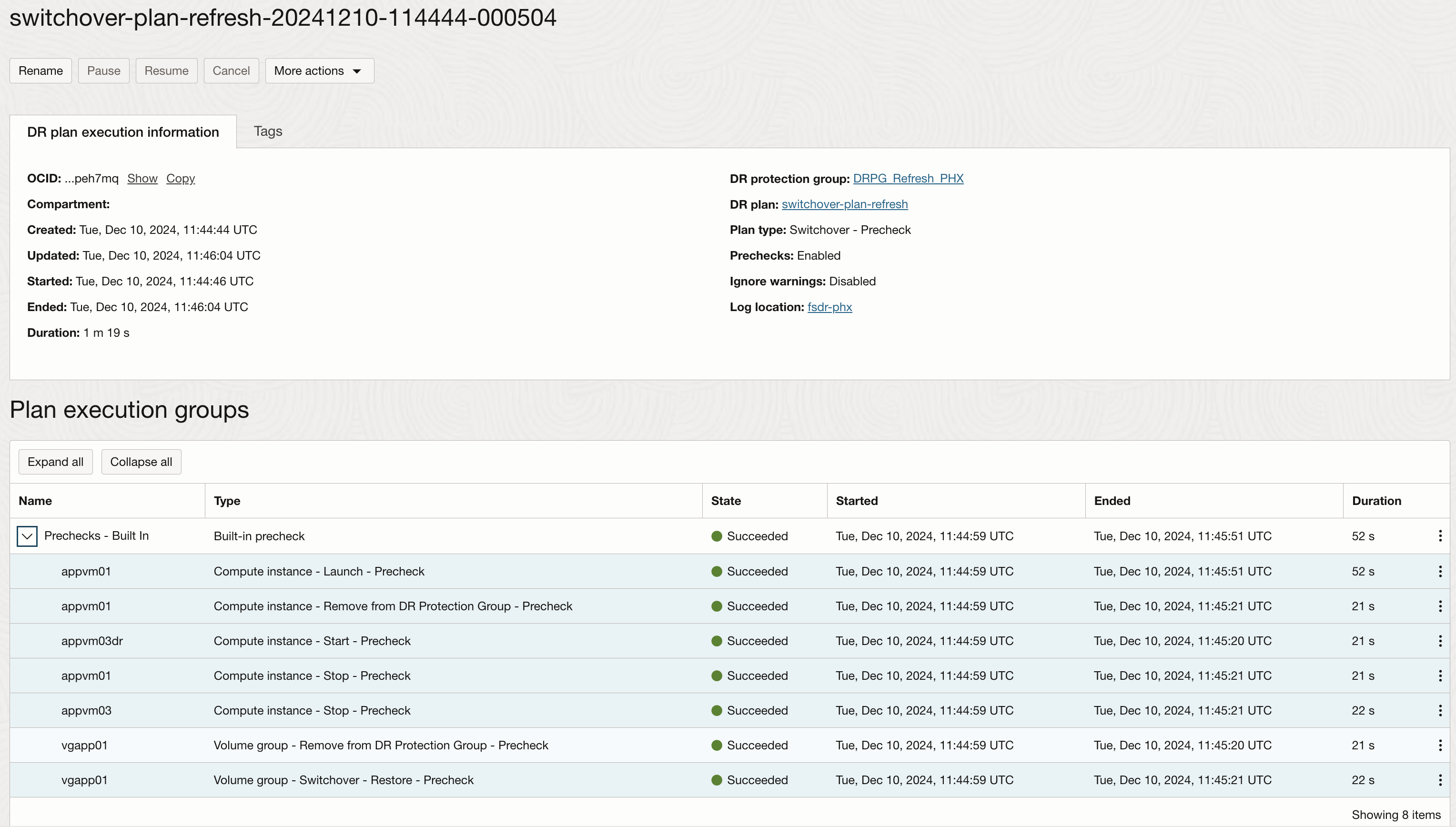Open kebab menu for vgapp01 Switchover Restore Precheck
Viewport: 1456px width, 827px height.
point(1439,780)
